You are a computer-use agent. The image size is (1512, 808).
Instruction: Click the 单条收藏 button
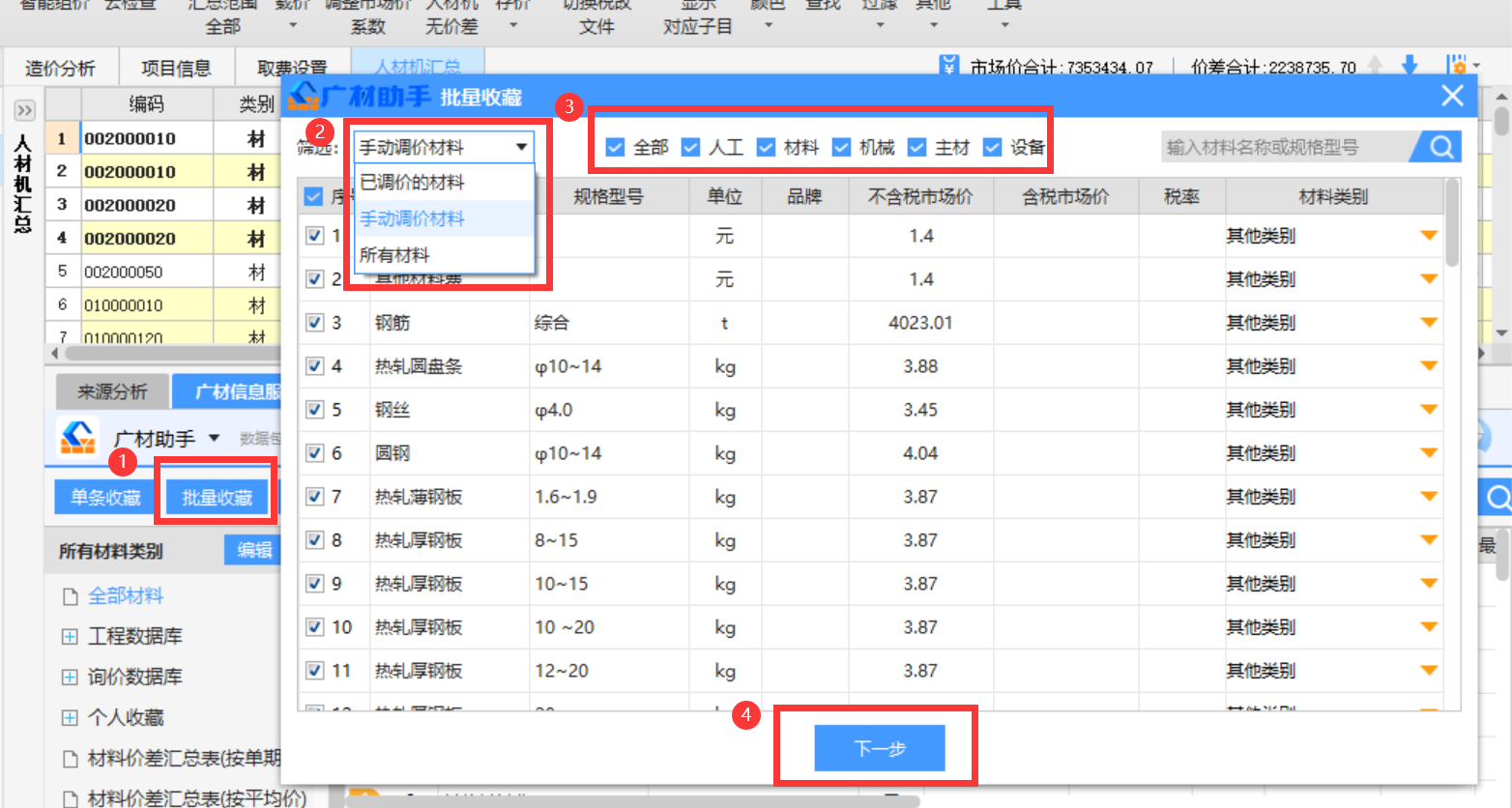click(105, 498)
